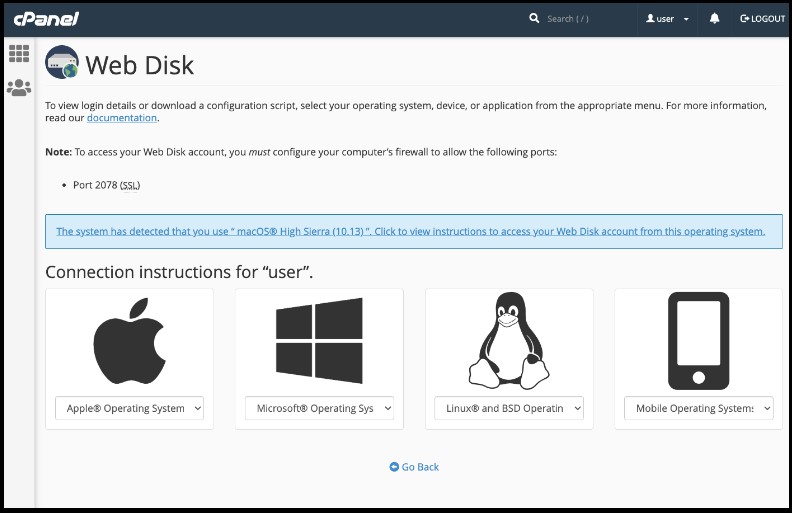792x513 pixels.
Task: Click the LOGOUT button
Action: 763,19
